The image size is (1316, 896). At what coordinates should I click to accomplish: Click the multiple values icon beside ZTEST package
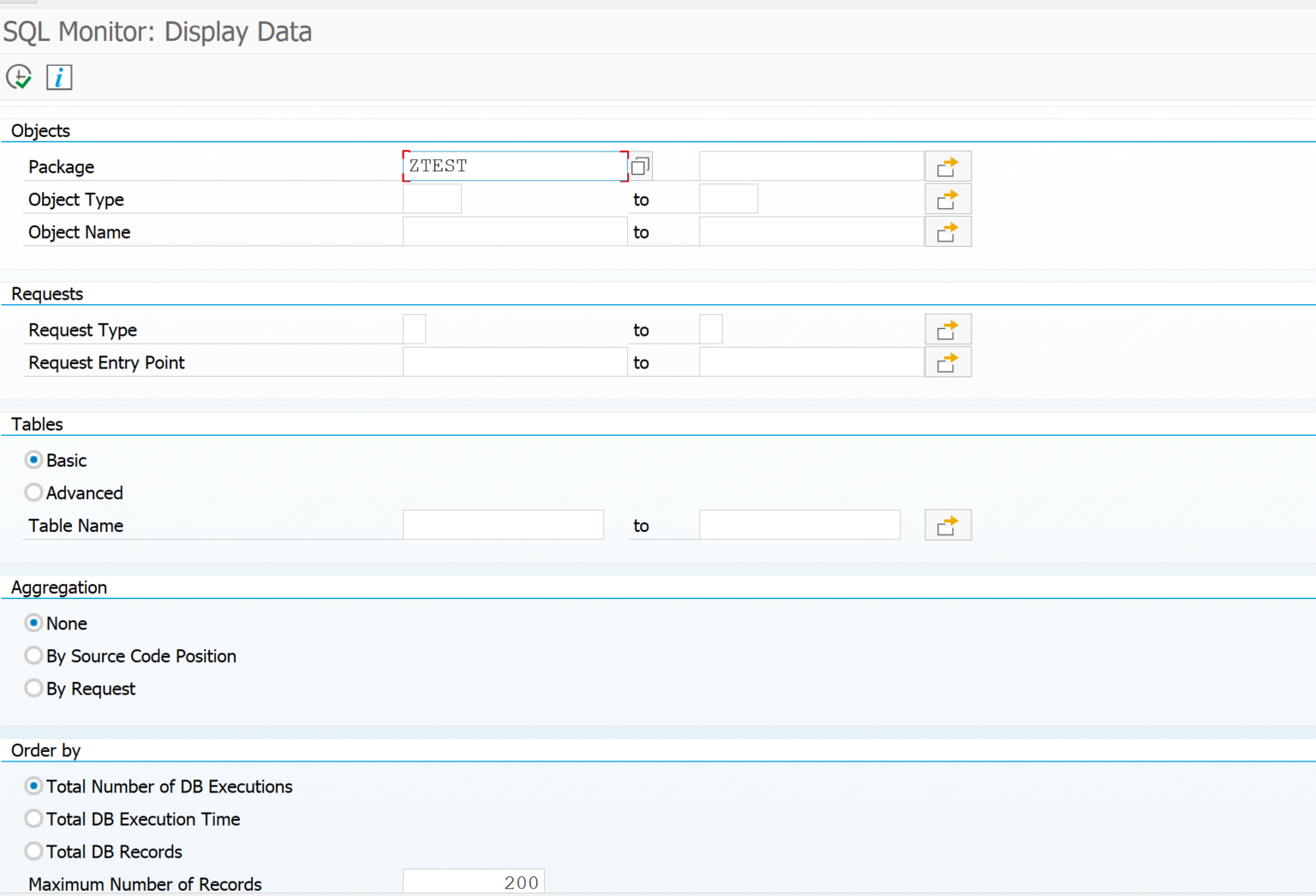pyautogui.click(x=639, y=165)
